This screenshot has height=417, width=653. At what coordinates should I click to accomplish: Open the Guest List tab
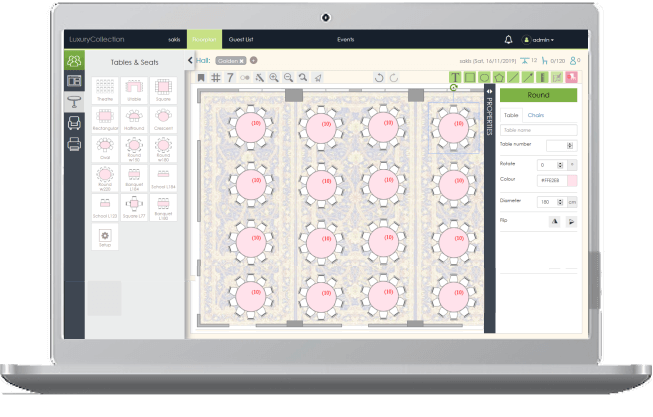[241, 40]
